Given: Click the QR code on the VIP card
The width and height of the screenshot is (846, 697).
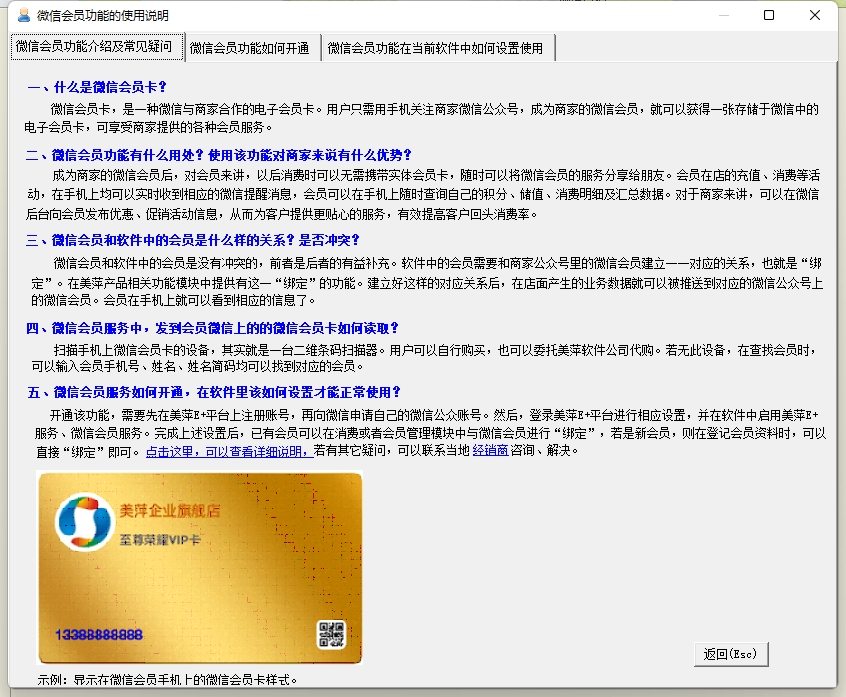Looking at the screenshot, I should (x=331, y=634).
